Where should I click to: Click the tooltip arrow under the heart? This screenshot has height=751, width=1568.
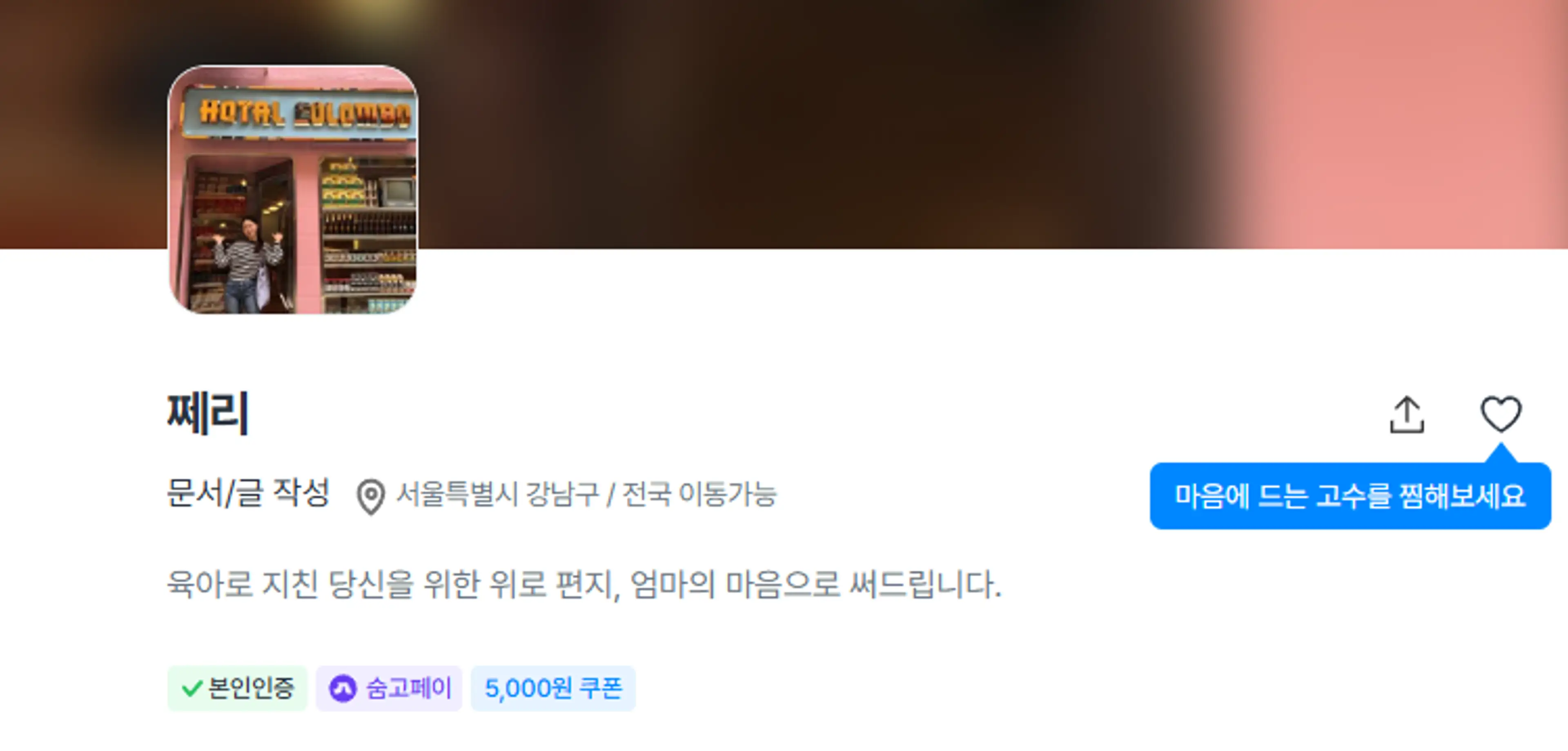[1501, 453]
